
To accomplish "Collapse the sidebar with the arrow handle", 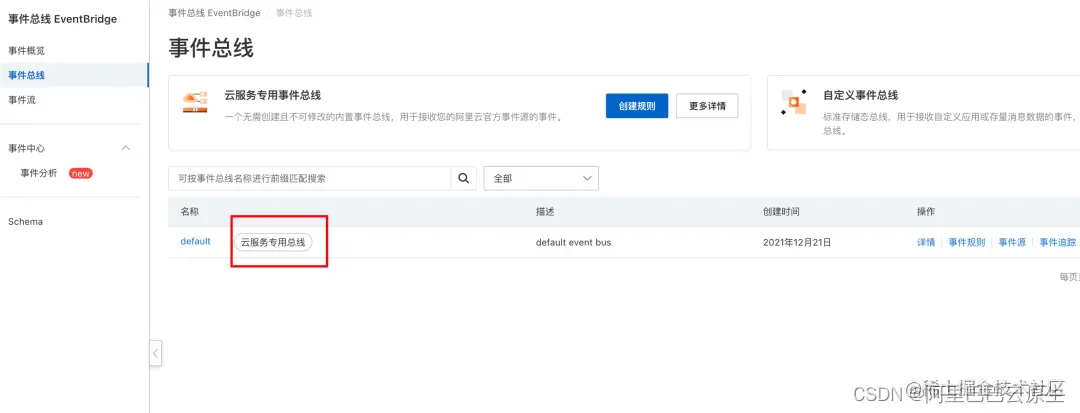I will tap(156, 354).
